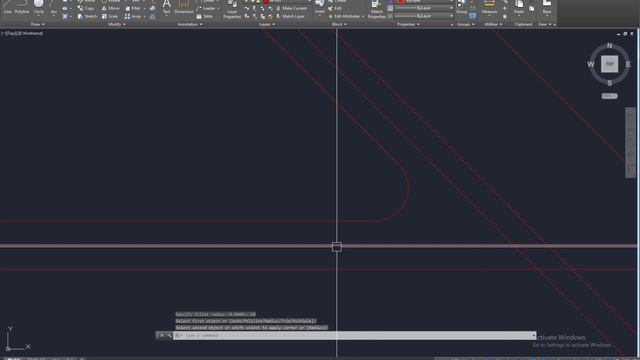
Task: Click Make Current layer button
Action: [291, 8]
